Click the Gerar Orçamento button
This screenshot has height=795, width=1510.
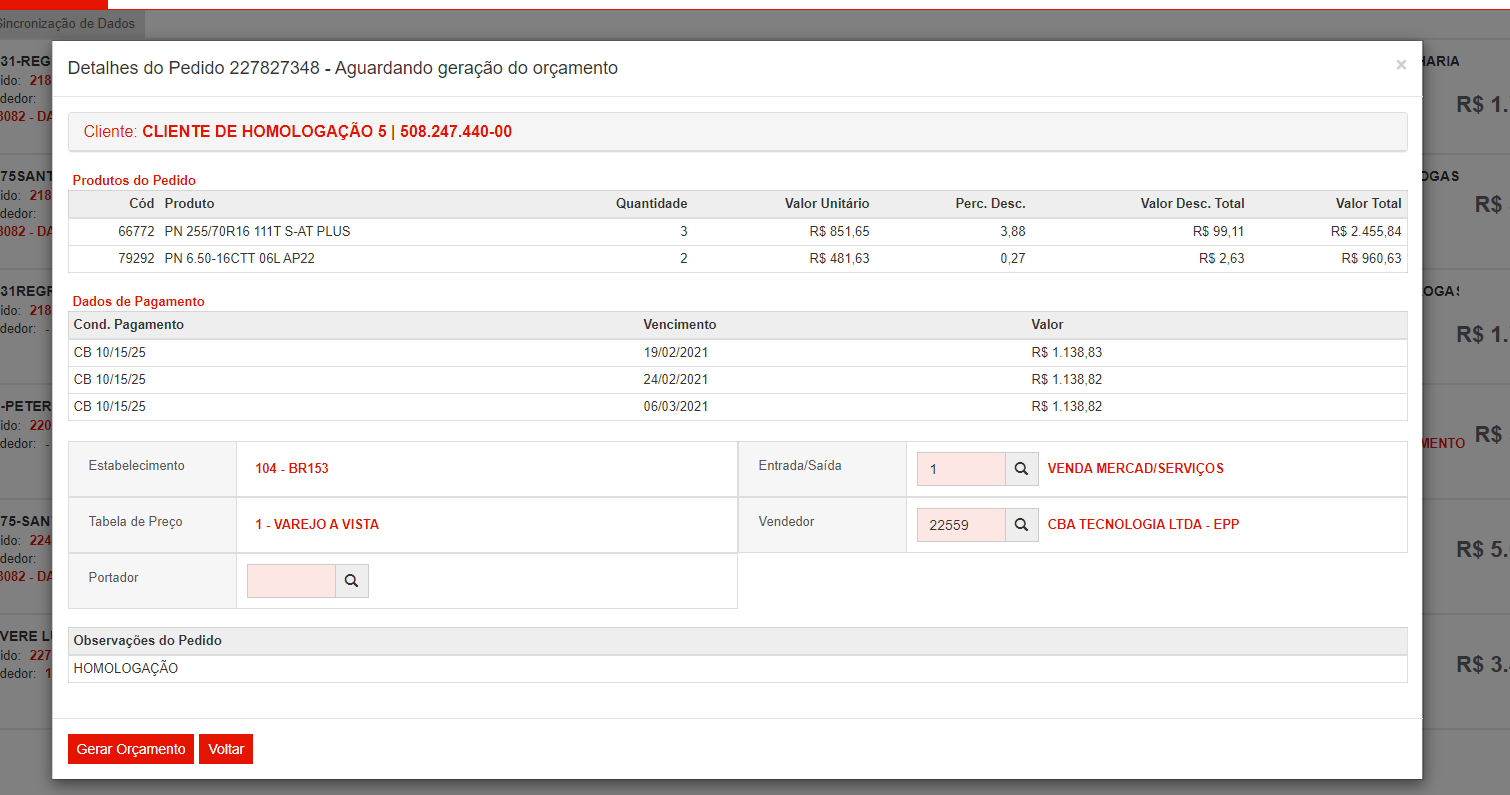(131, 749)
